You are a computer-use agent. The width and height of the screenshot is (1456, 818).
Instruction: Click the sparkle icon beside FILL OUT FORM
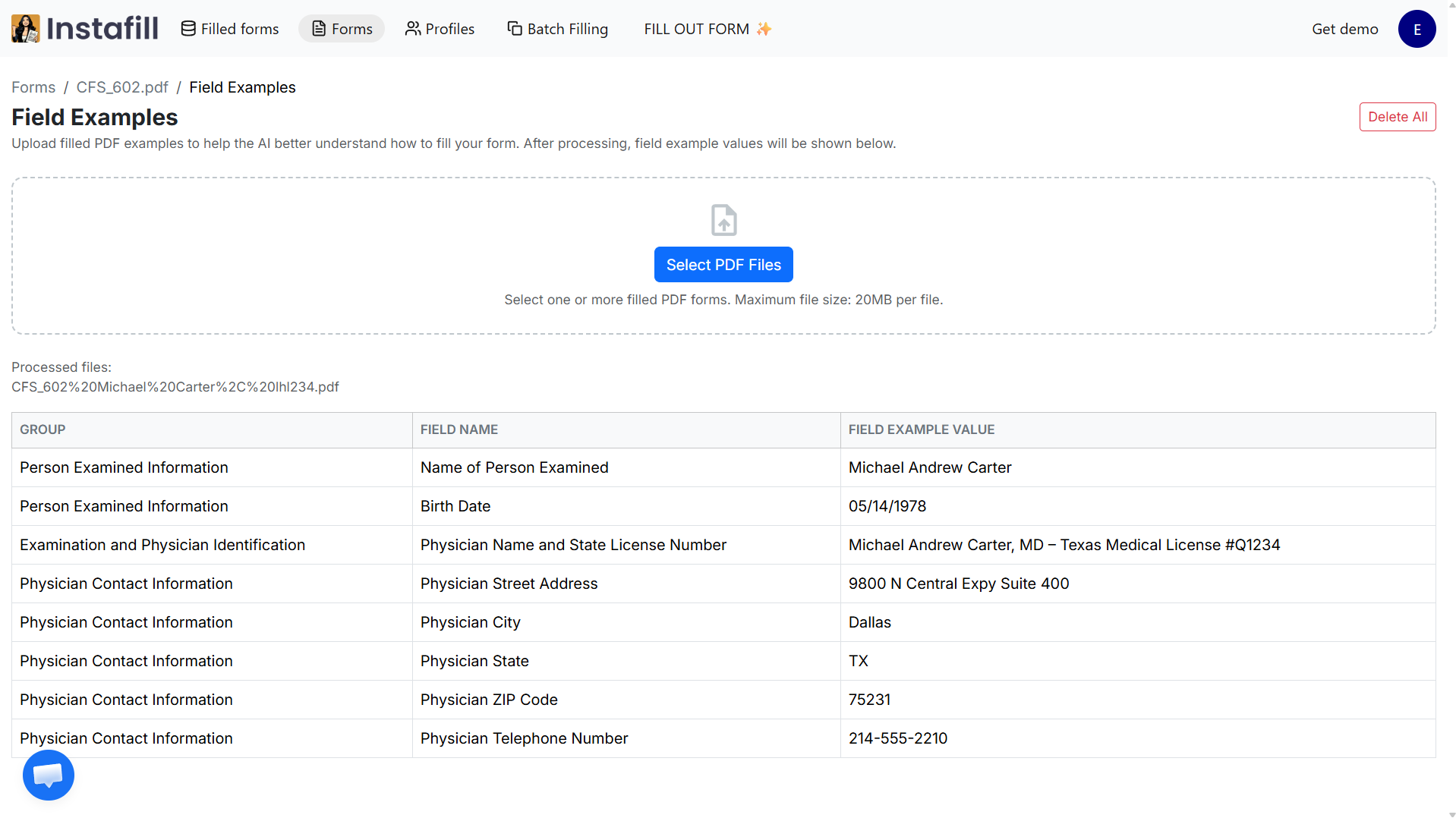(764, 29)
